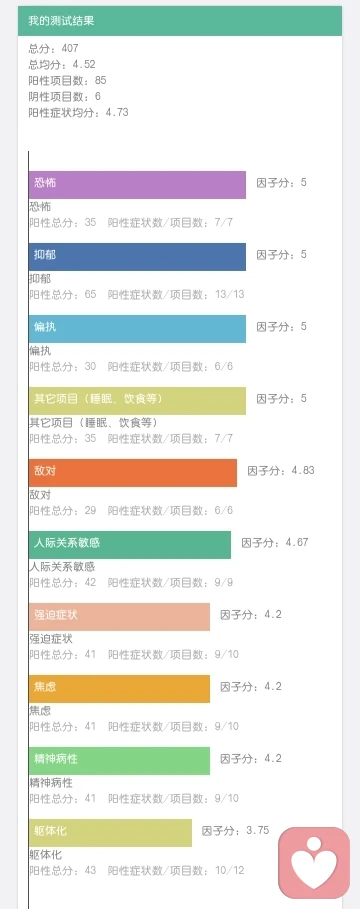Screen dimensions: 360x909
Task: Click the 总分：407 text
Action: coord(53,48)
